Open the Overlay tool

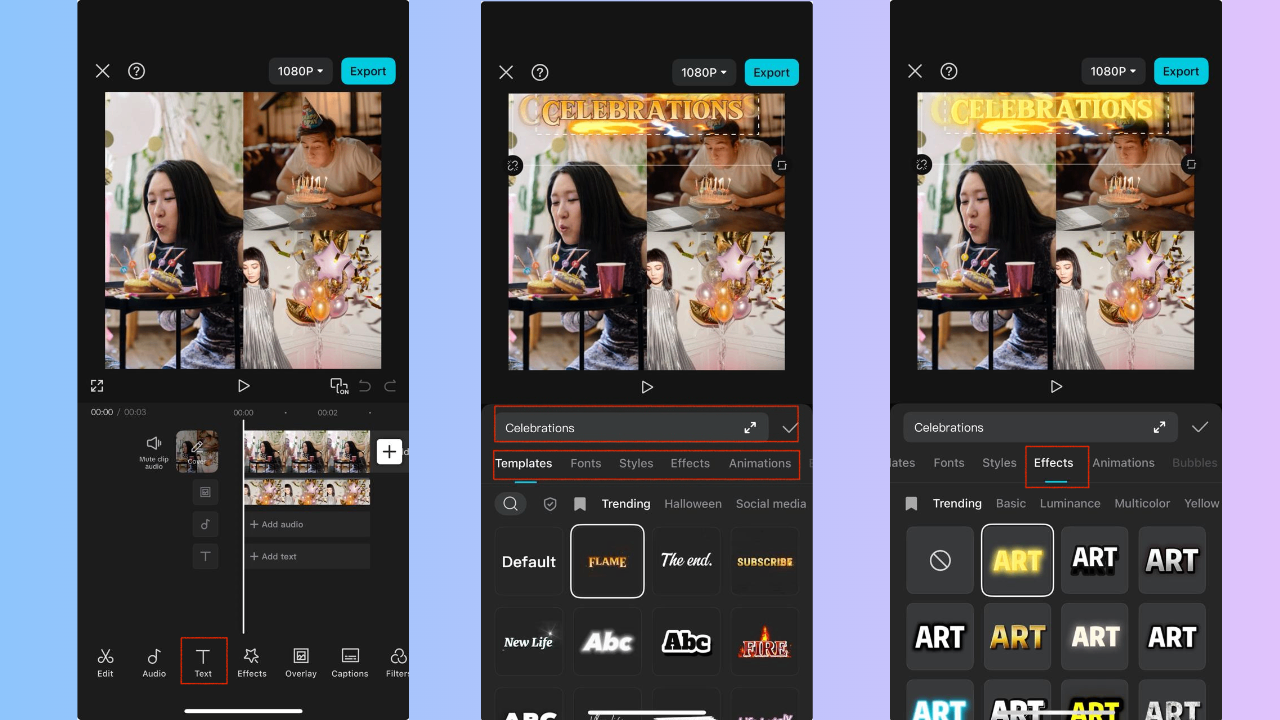click(300, 662)
